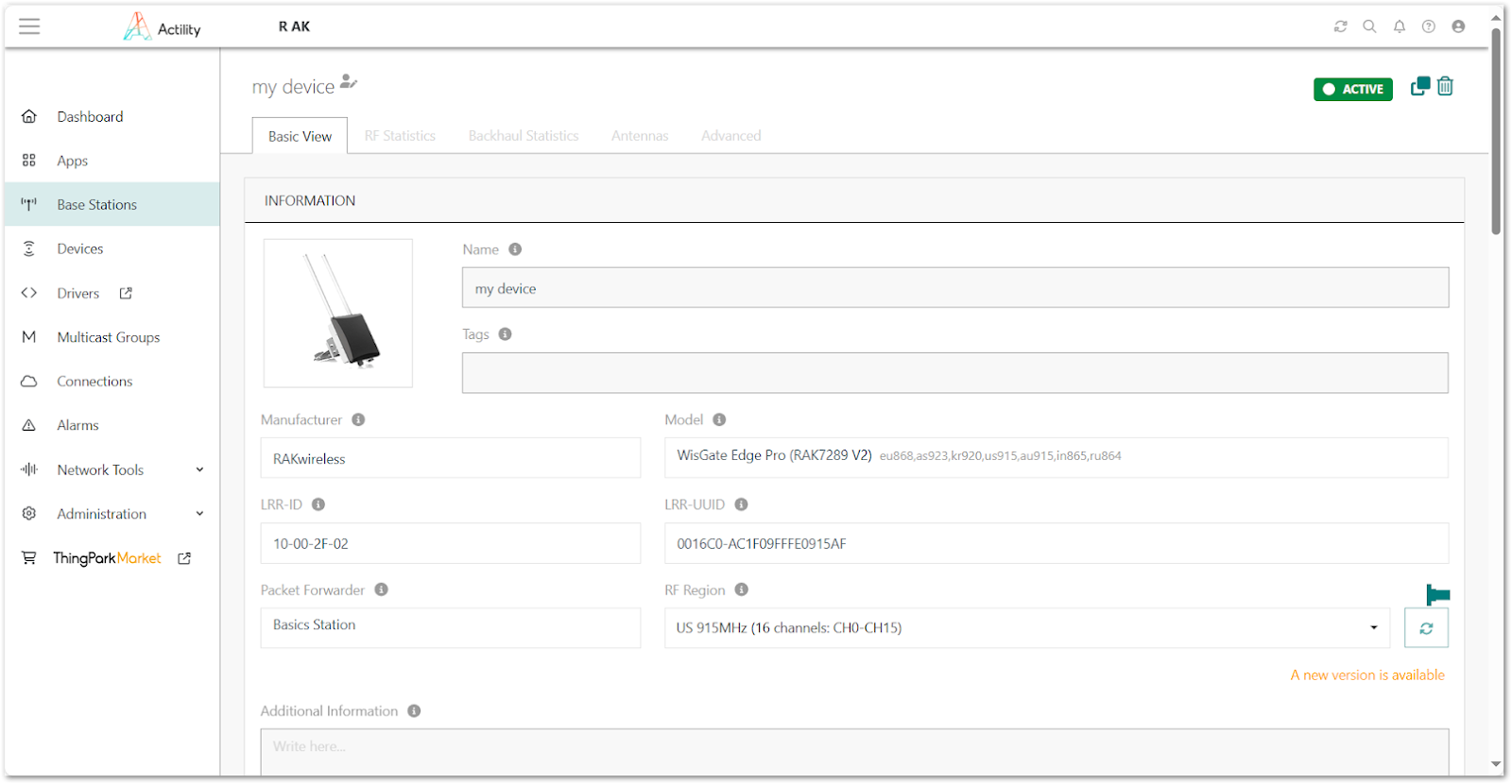Image resolution: width=1512 pixels, height=784 pixels.
Task: Click the refresh icon in top bar
Action: (x=1340, y=26)
